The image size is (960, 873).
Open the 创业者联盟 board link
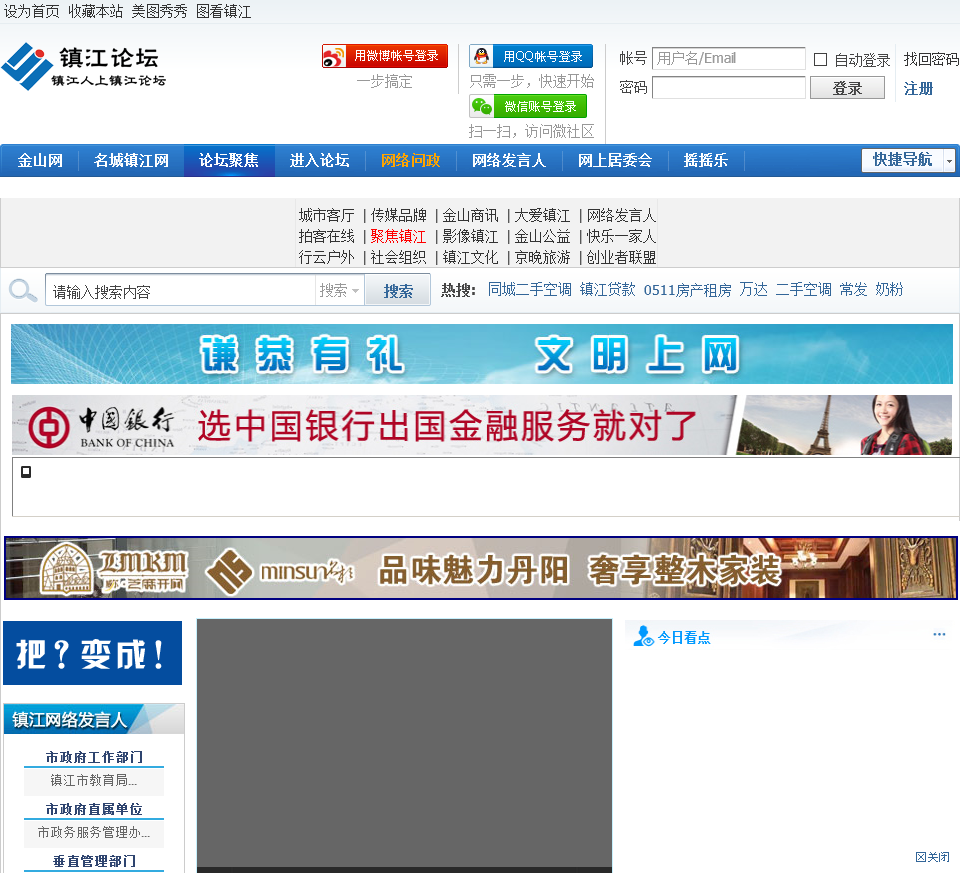coord(621,258)
